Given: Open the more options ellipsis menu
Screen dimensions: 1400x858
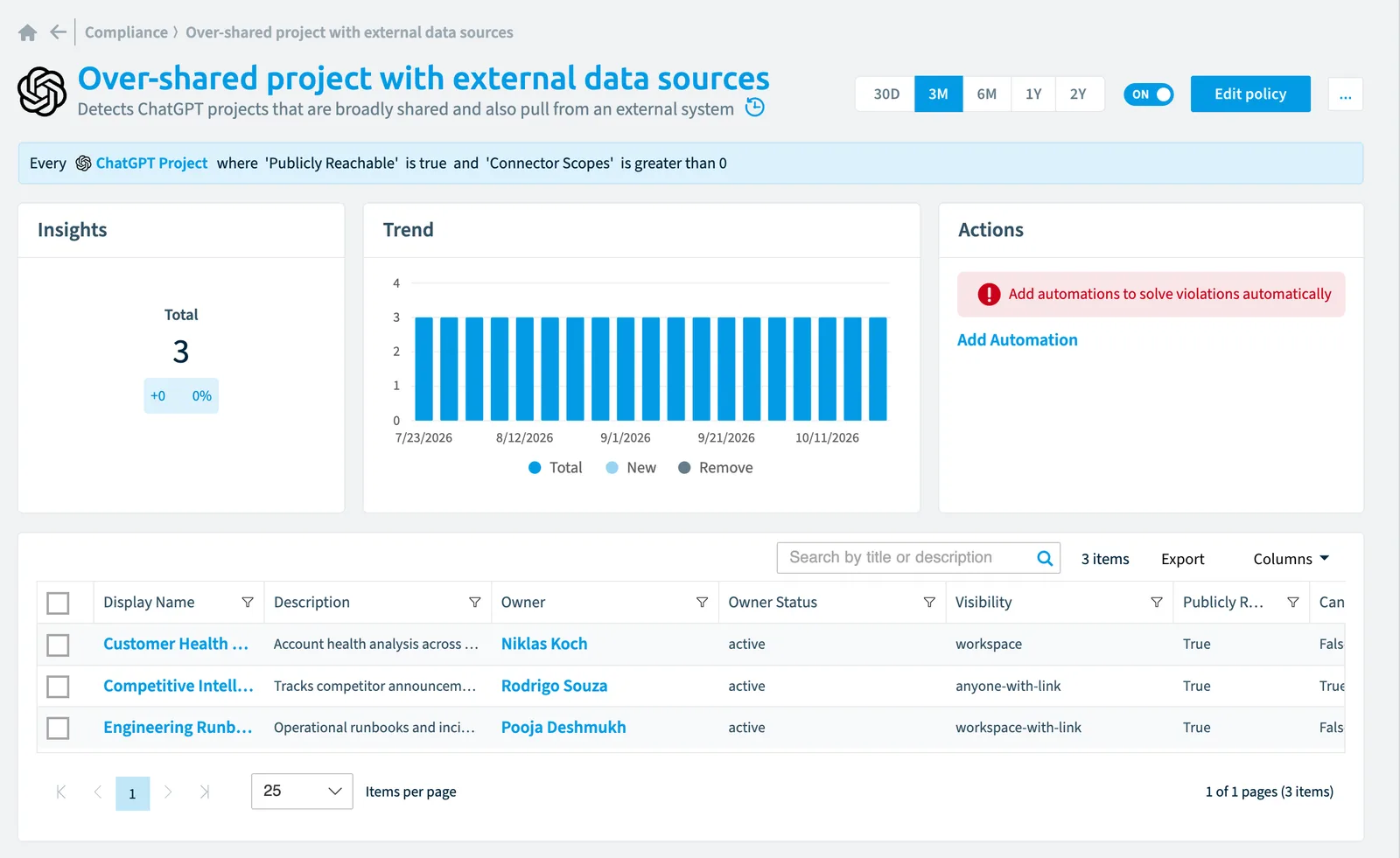Looking at the screenshot, I should pyautogui.click(x=1346, y=94).
